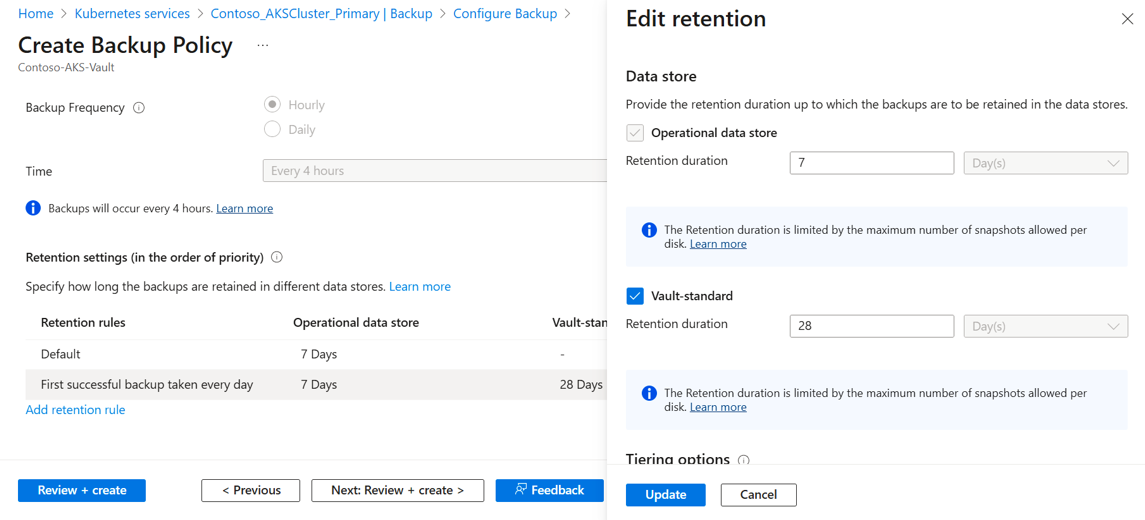This screenshot has width=1145, height=520.
Task: Select the Hourly backup frequency option
Action: [x=272, y=104]
